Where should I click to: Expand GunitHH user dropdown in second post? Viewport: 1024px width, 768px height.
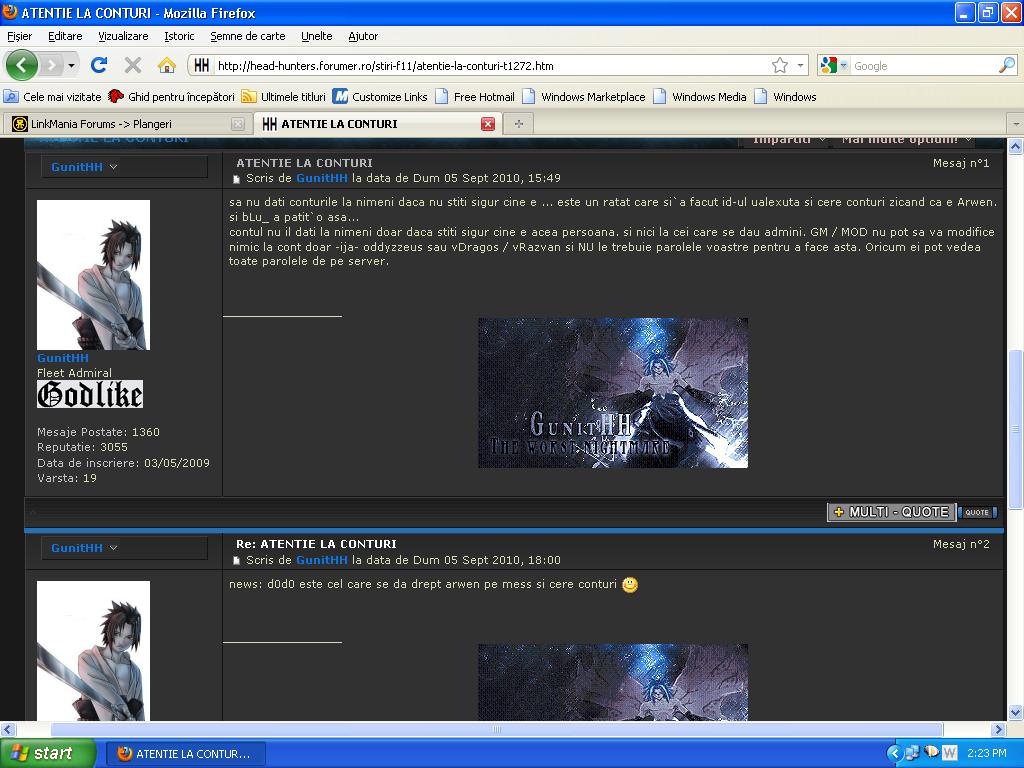114,548
